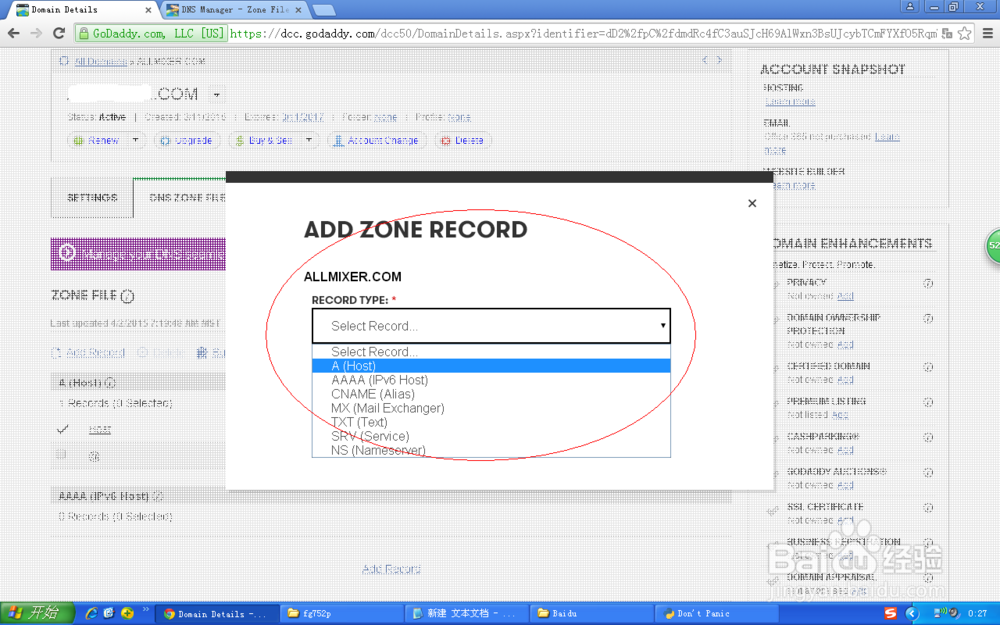Open the Chrome menu
Viewport: 1000px width, 625px height.
987,33
